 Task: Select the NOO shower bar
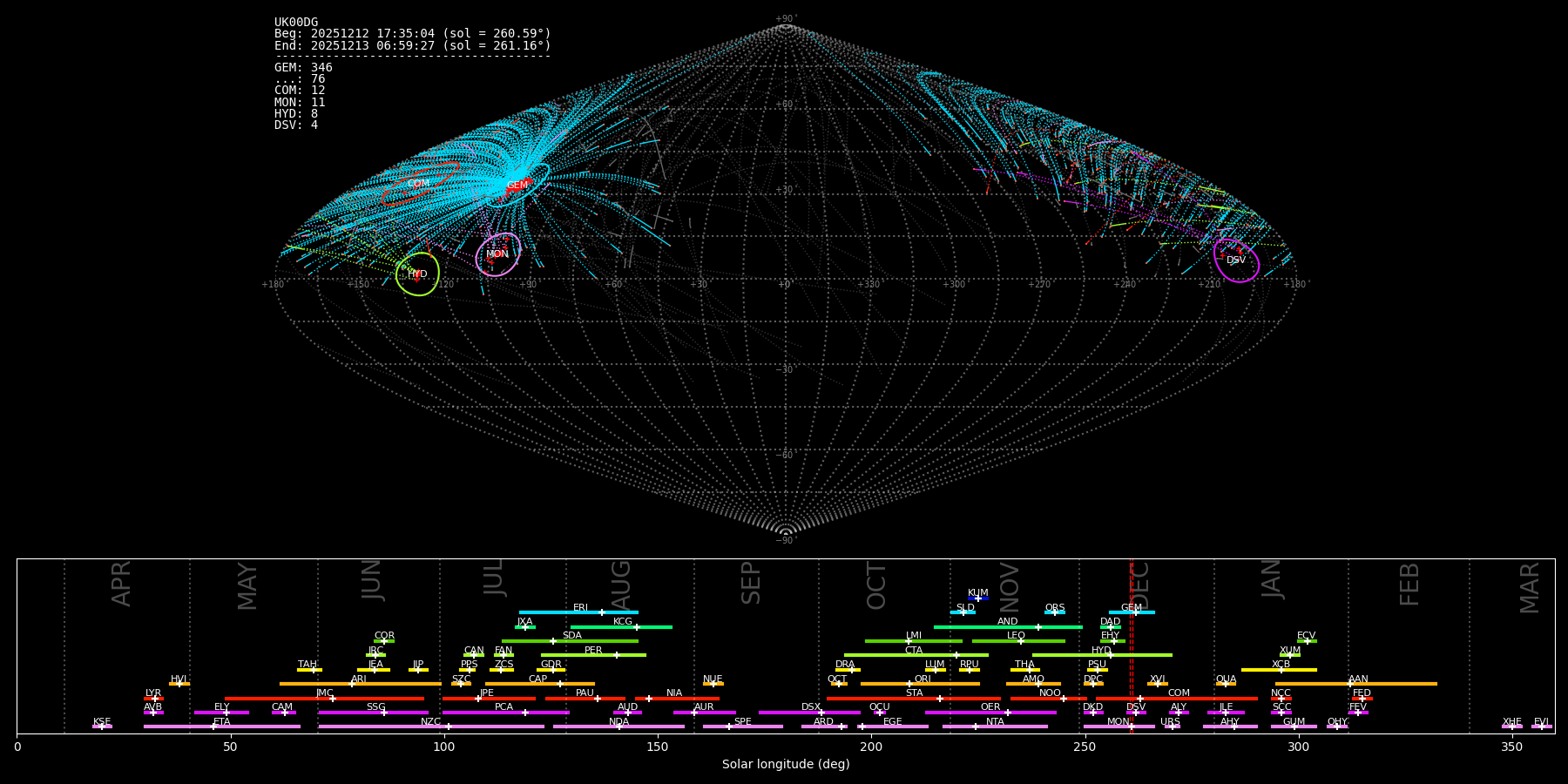click(x=1049, y=699)
